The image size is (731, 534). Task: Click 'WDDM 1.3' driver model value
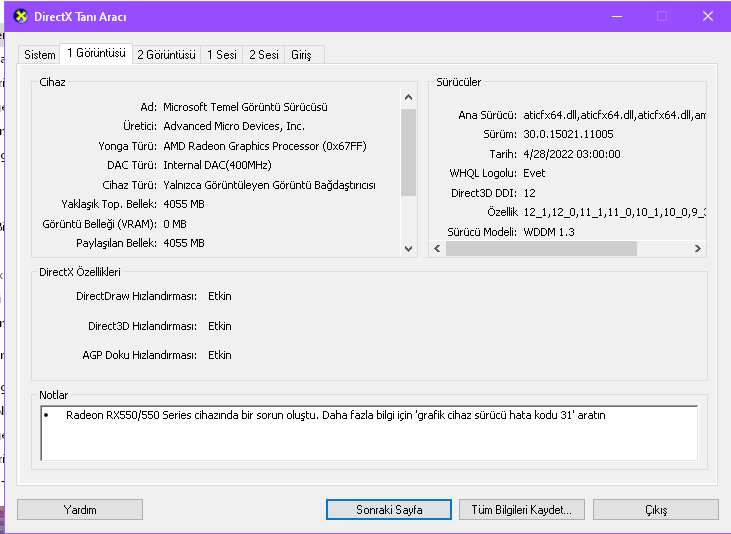coord(549,232)
